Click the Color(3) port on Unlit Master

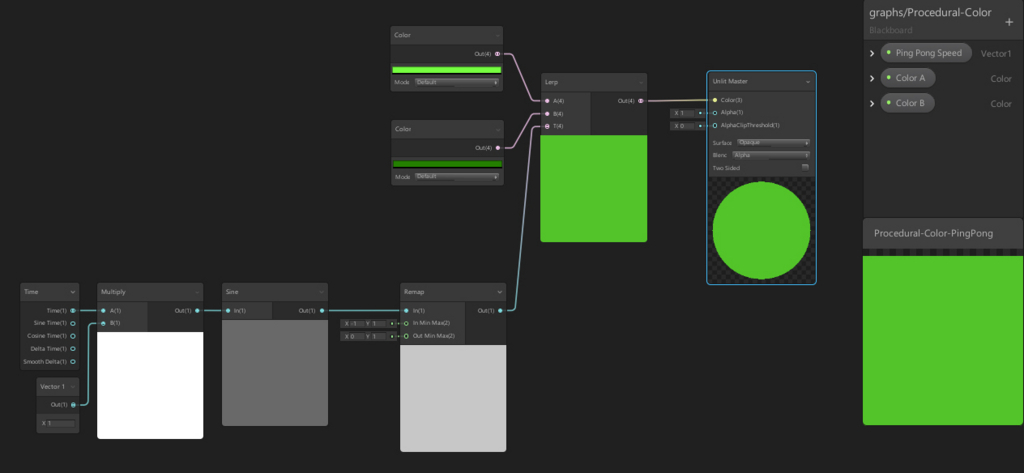coord(714,100)
